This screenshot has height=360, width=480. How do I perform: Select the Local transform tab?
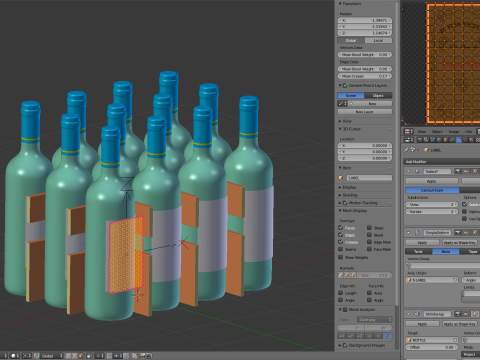(378, 40)
